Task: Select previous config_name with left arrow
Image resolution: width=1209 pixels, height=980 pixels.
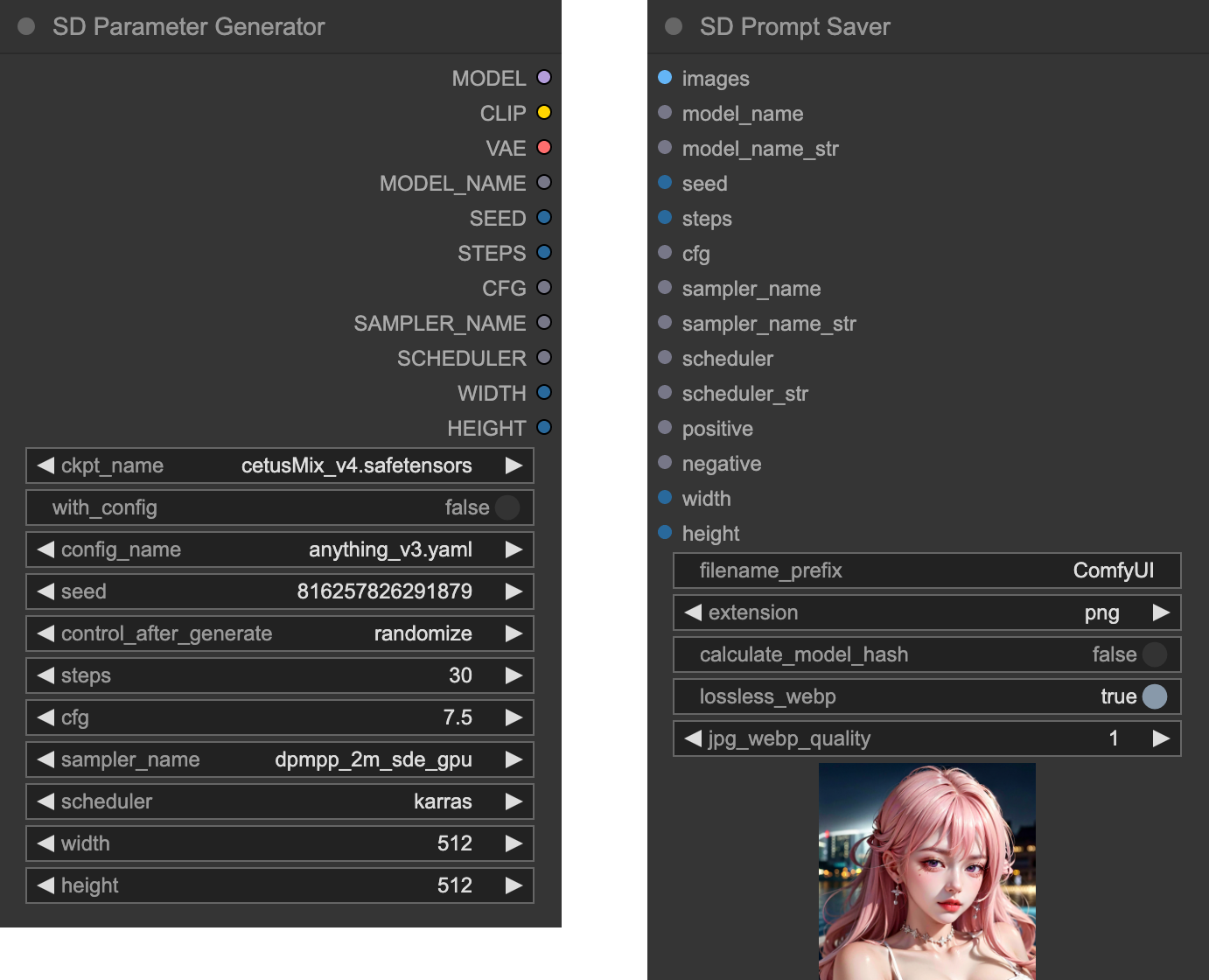Action: [x=45, y=549]
